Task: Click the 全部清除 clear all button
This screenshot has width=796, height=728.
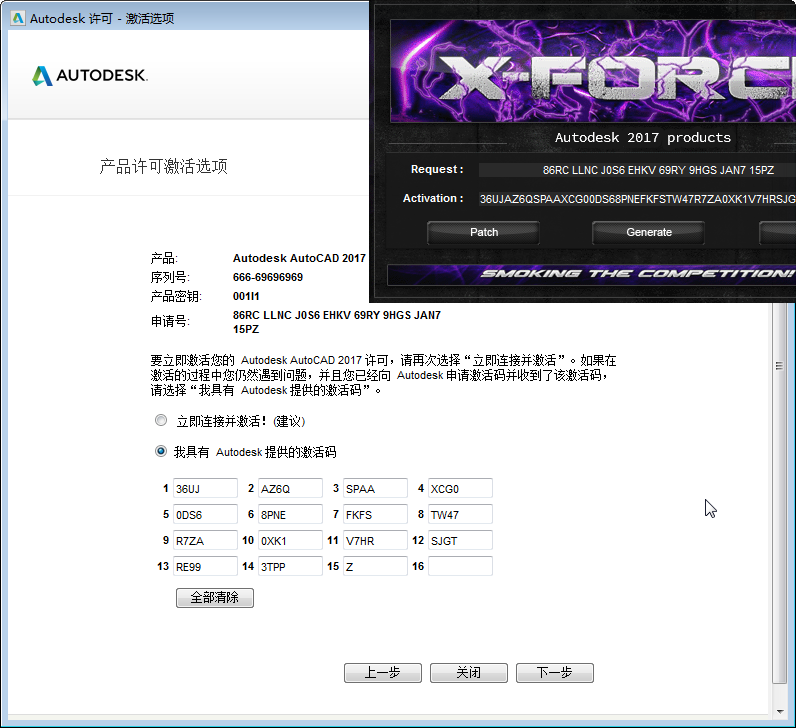Action: (215, 598)
